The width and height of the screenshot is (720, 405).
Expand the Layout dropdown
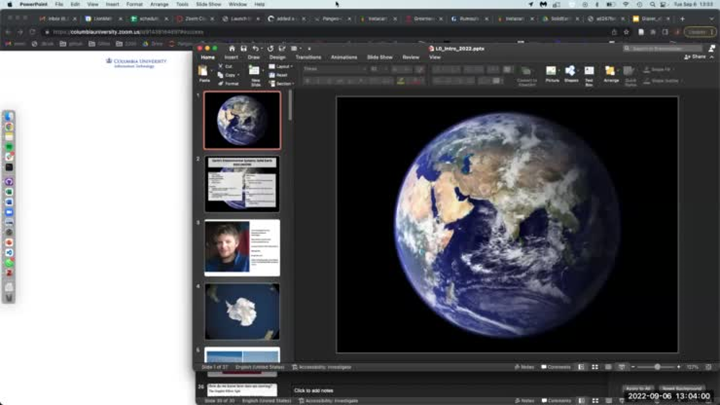[280, 66]
